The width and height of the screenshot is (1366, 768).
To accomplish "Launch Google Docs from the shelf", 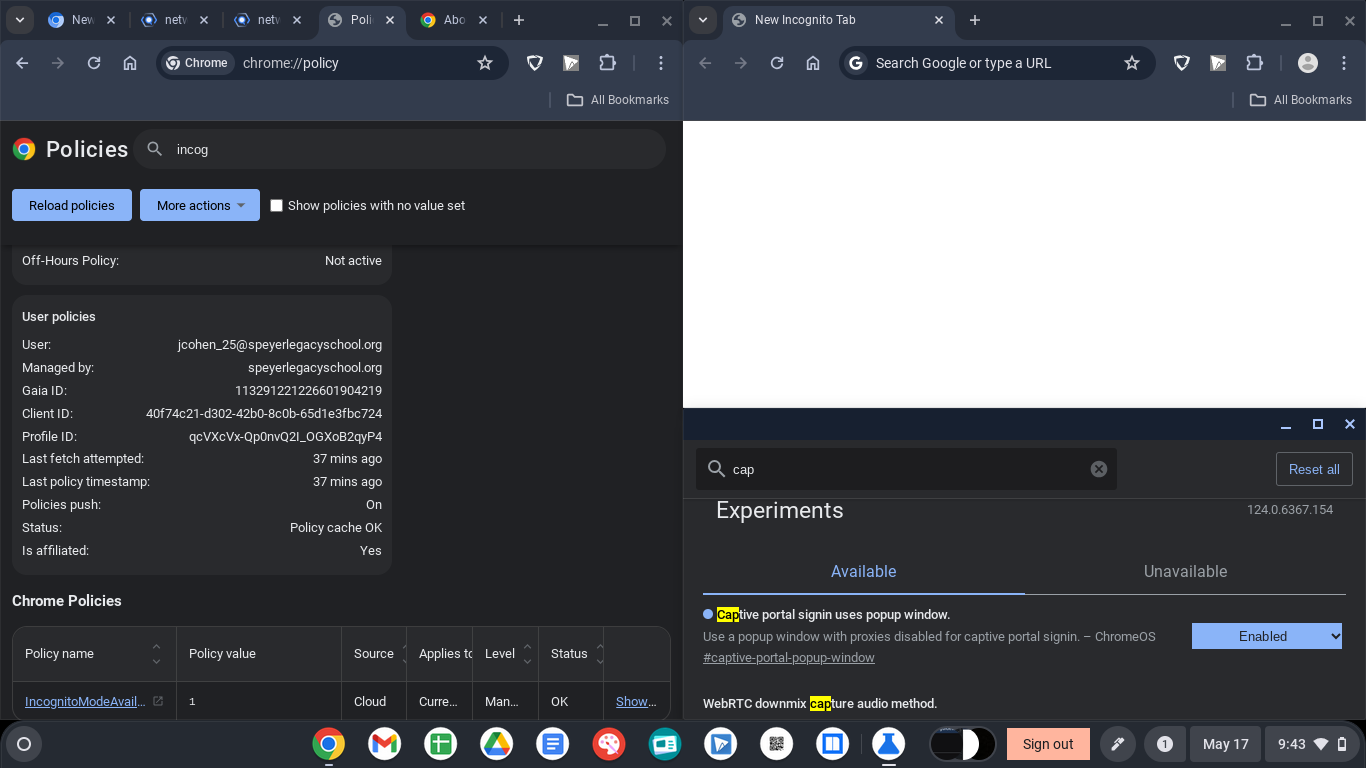I will [553, 744].
